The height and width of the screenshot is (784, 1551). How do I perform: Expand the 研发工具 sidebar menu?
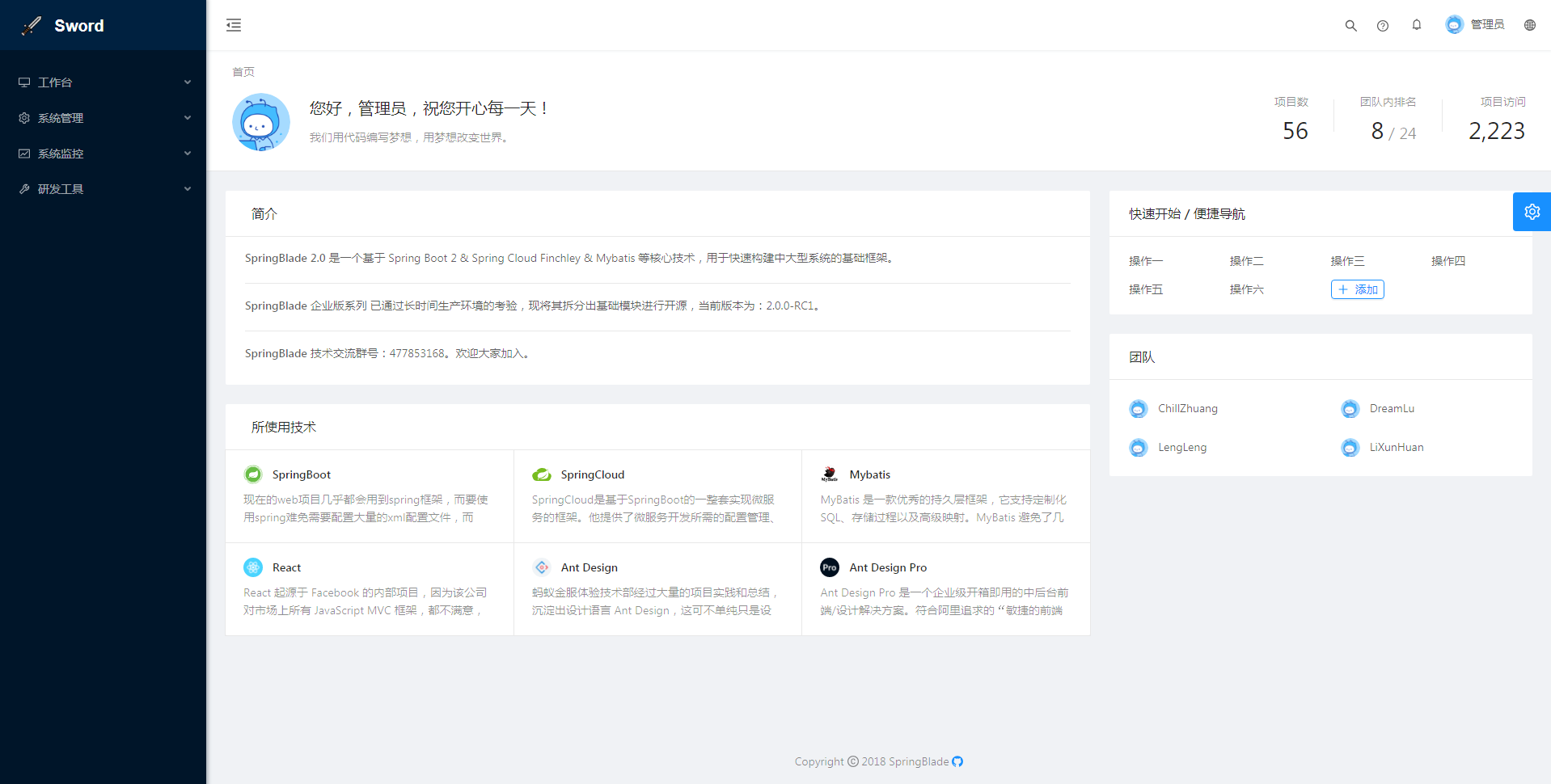[103, 189]
